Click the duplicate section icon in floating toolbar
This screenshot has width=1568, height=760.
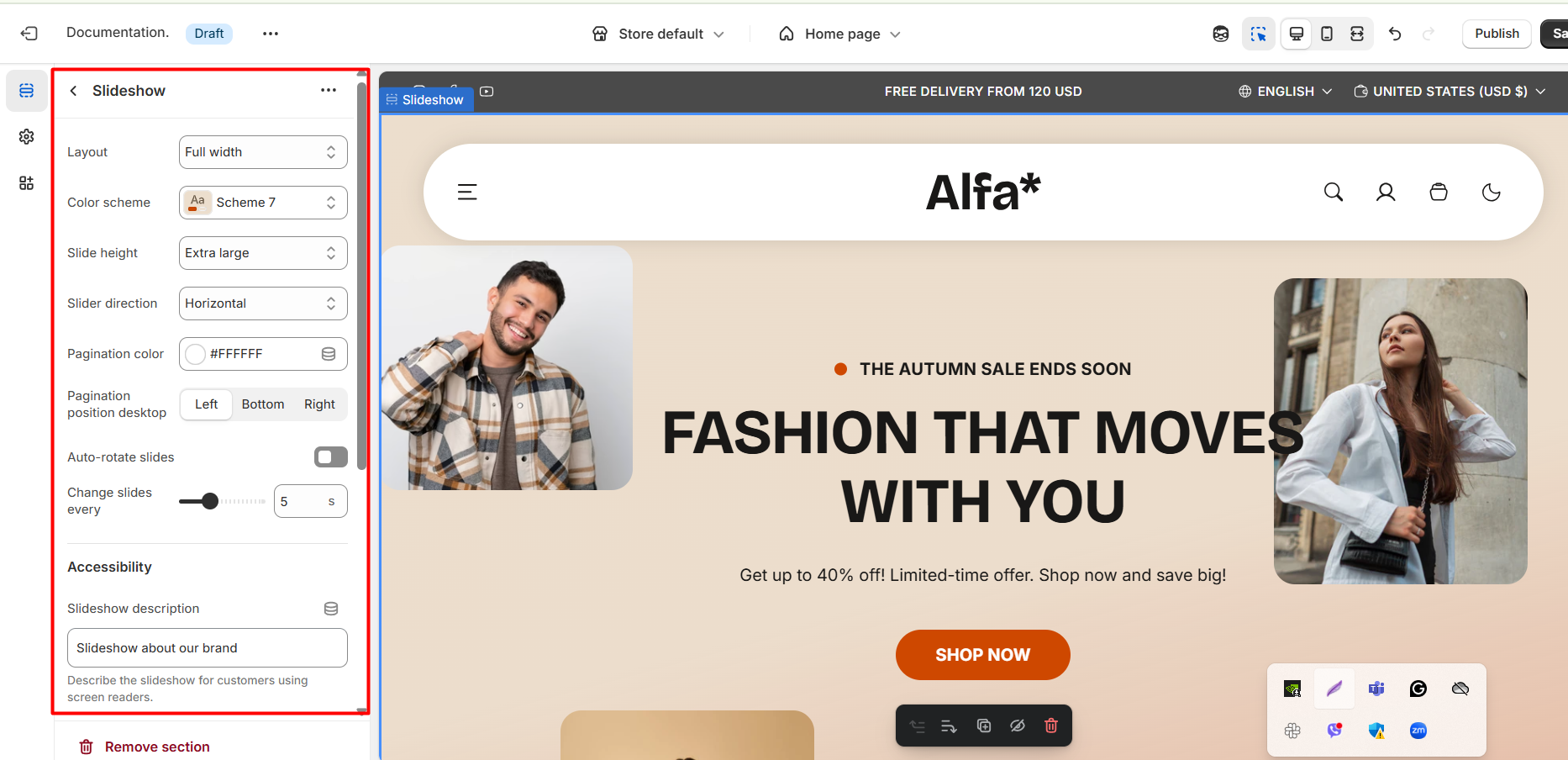(x=984, y=726)
